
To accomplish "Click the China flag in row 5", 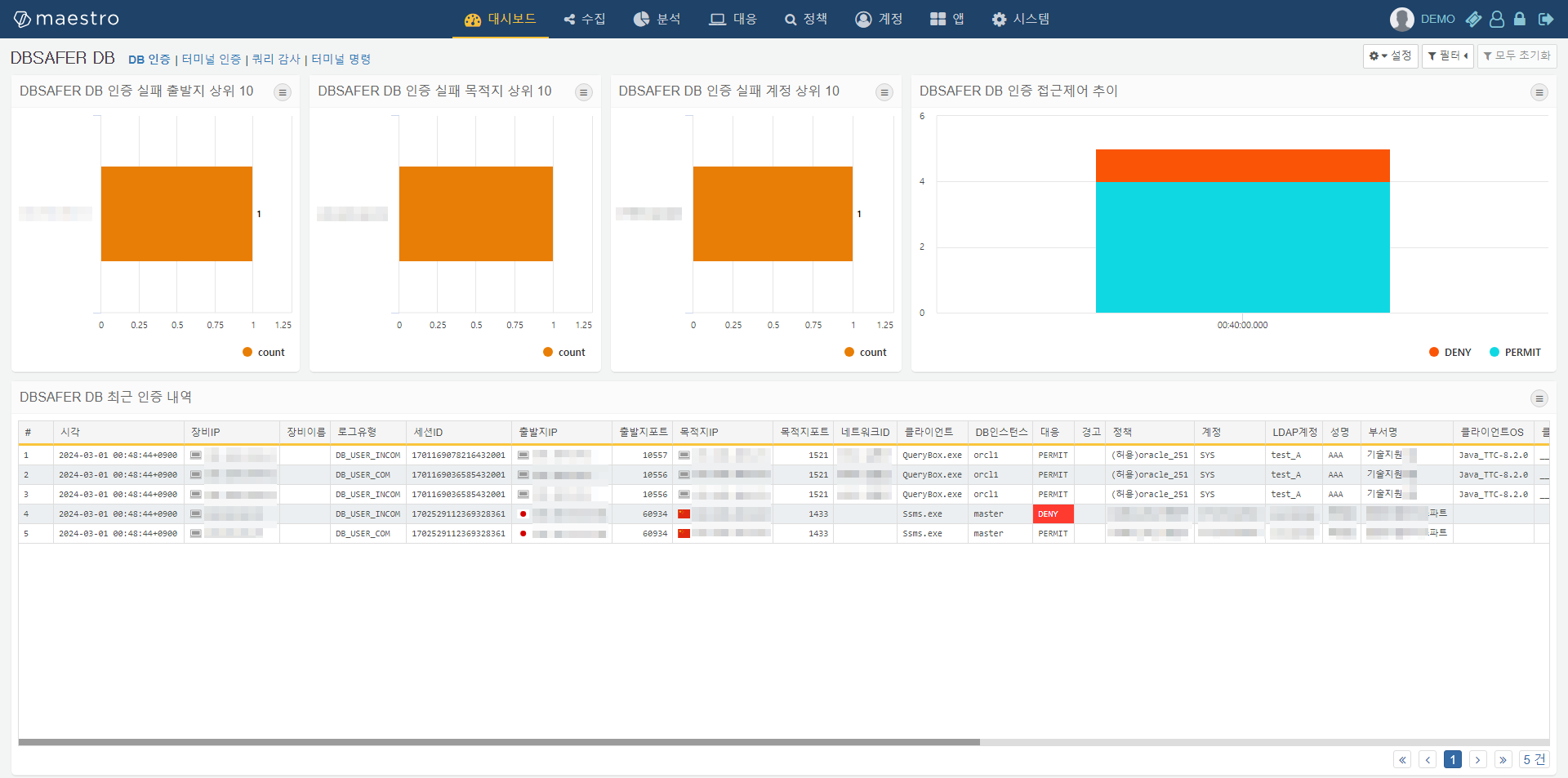I will [x=684, y=533].
